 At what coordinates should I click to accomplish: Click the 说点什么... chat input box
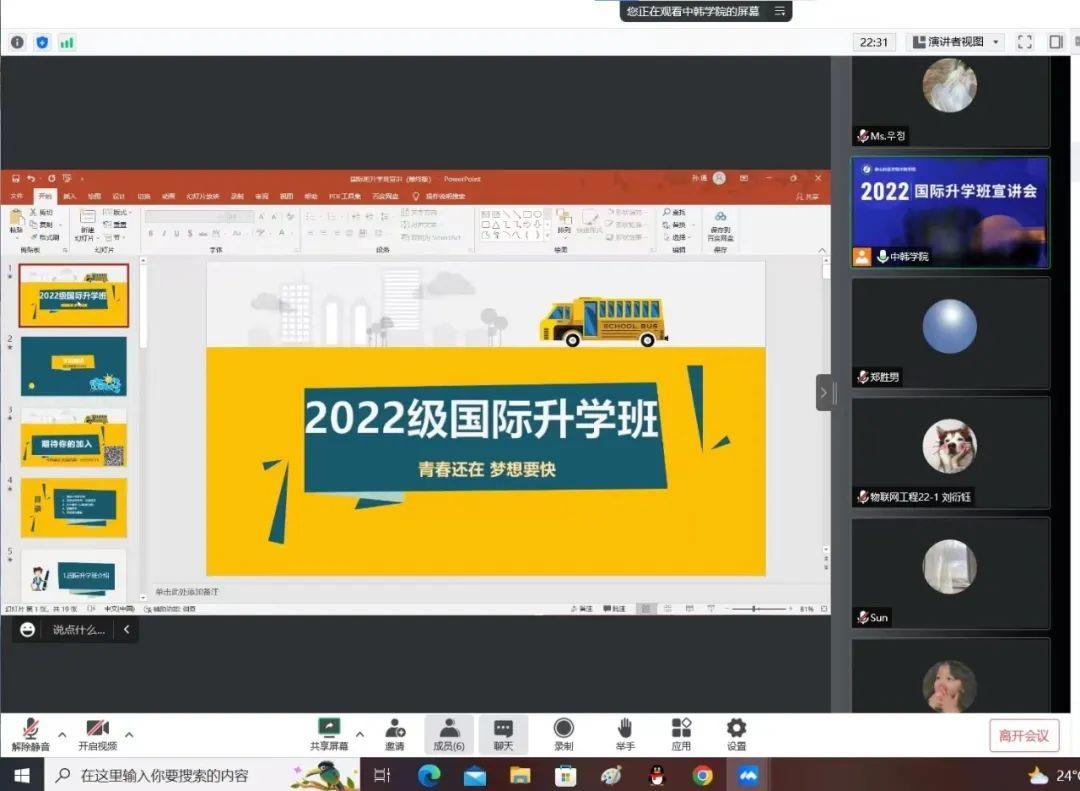point(78,629)
